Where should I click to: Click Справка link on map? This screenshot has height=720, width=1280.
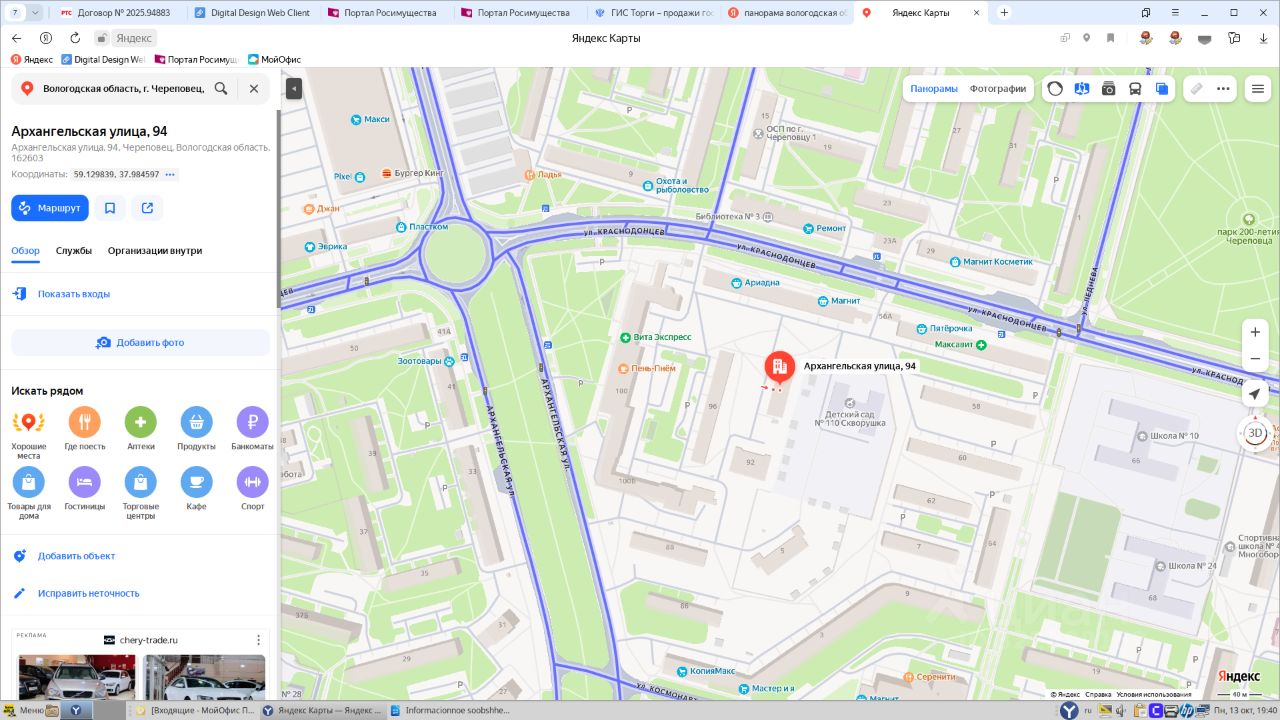pyautogui.click(x=1098, y=694)
